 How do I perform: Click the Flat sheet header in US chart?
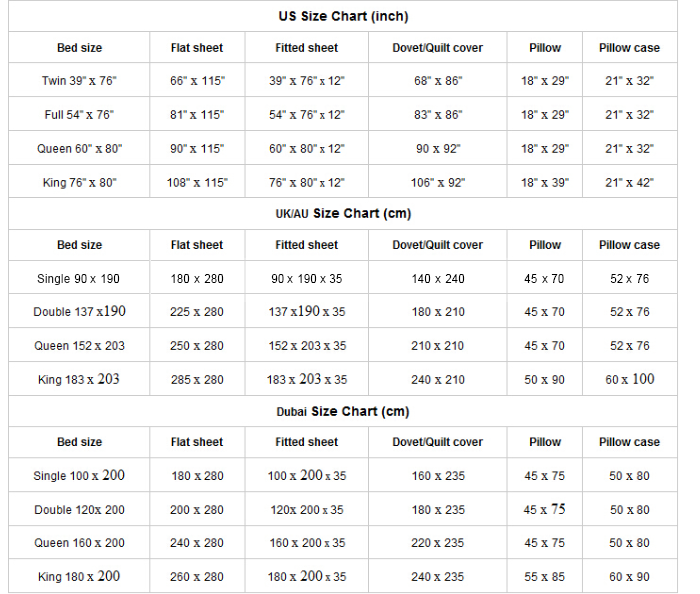coord(197,48)
